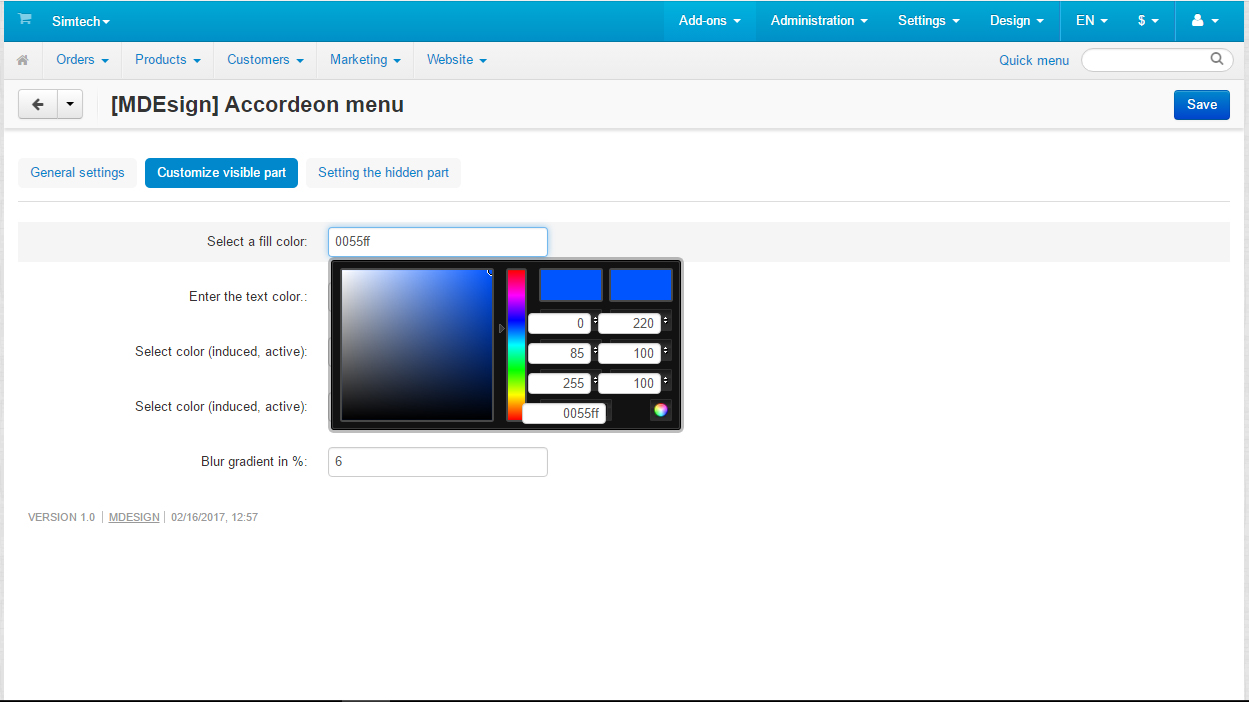Open the Website menu
The width and height of the screenshot is (1249, 702).
click(457, 60)
